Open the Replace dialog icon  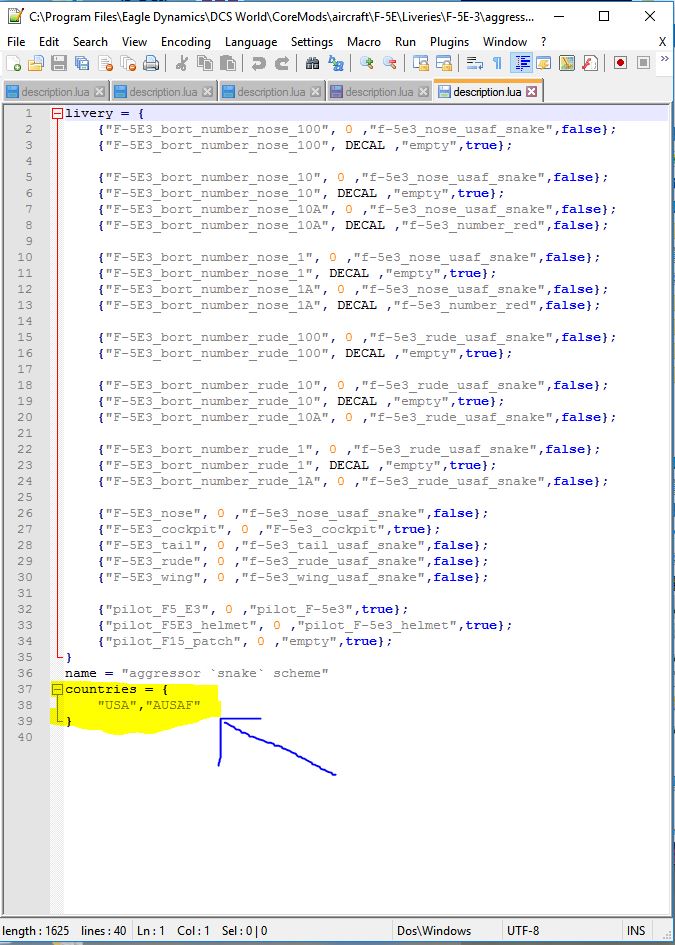(335, 63)
